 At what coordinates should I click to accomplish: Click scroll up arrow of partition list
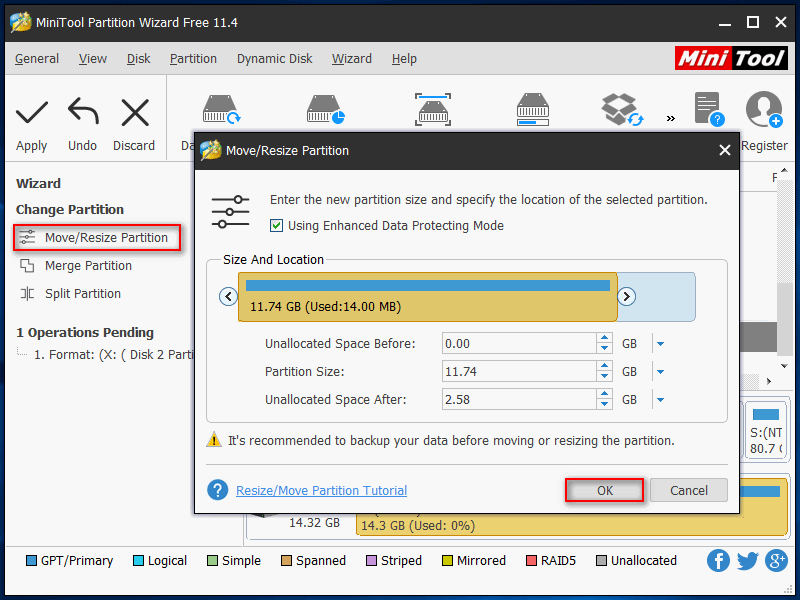tap(784, 171)
